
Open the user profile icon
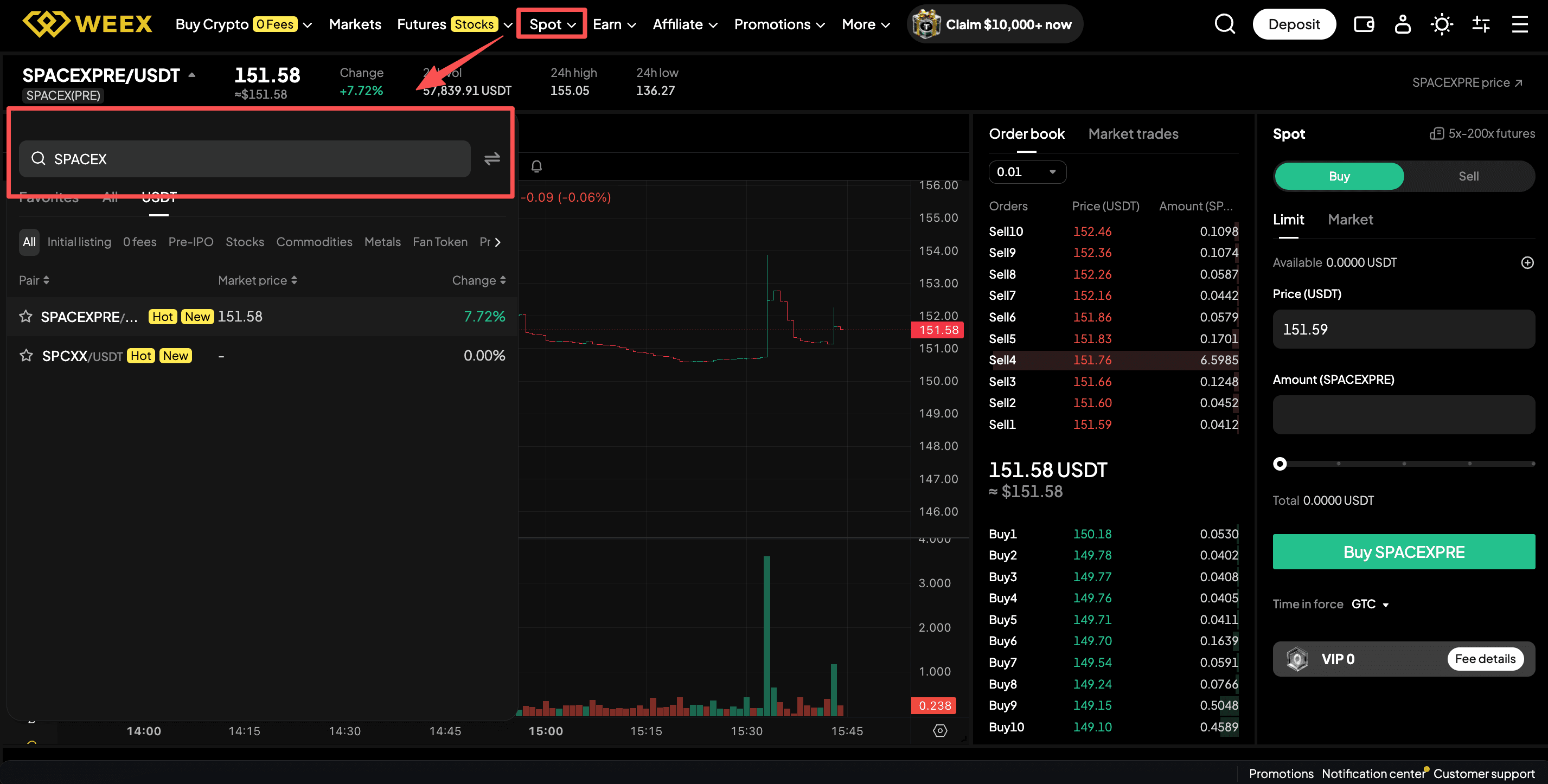pos(1403,24)
